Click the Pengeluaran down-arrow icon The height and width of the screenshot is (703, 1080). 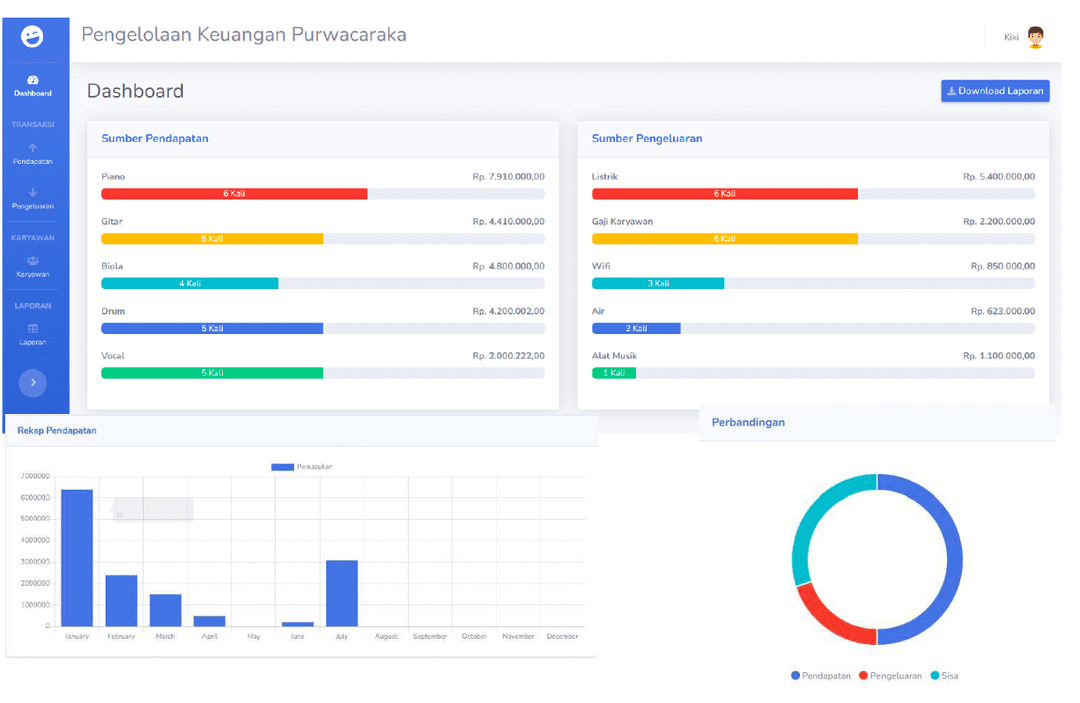pos(33,192)
